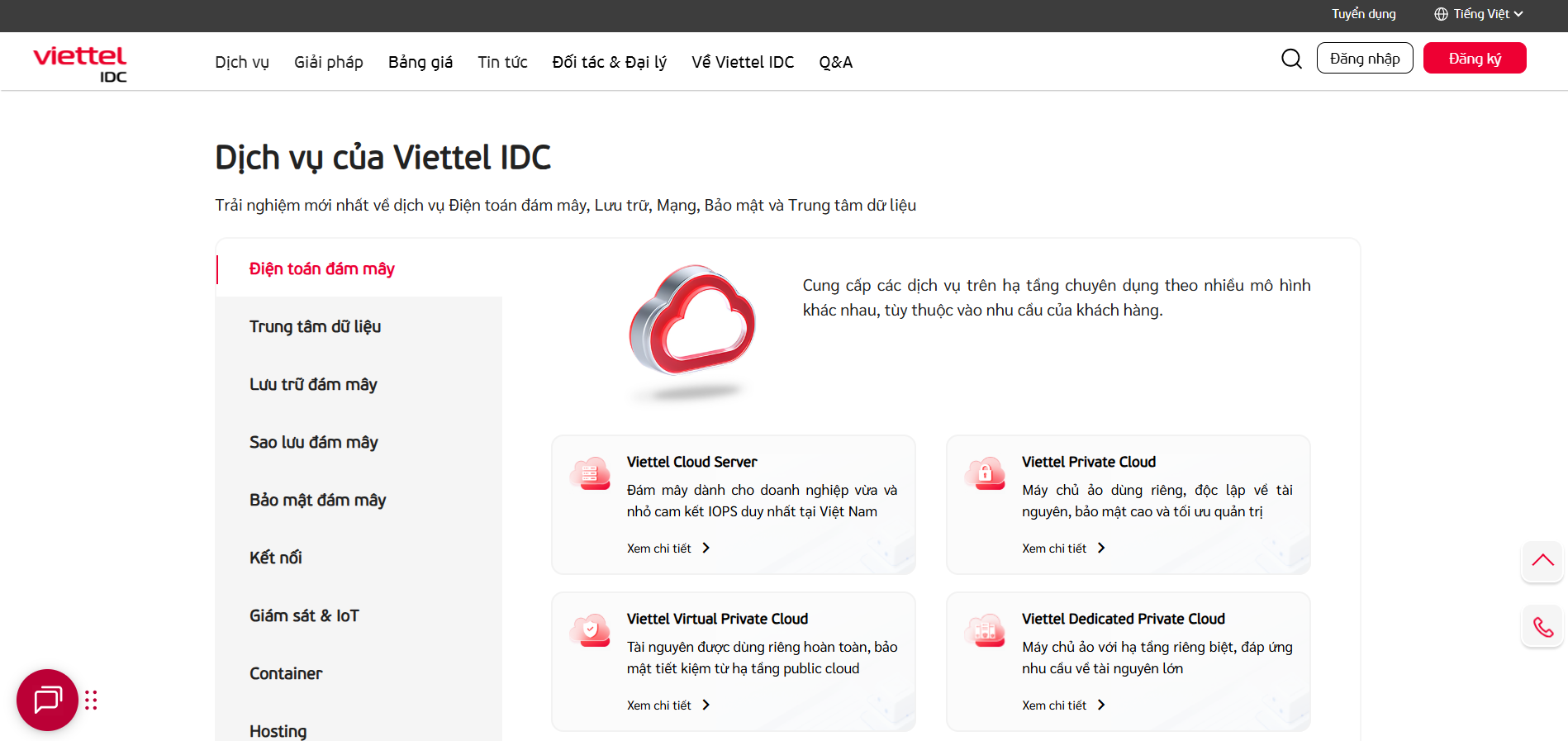Image resolution: width=1568 pixels, height=741 pixels.
Task: Click the Viettel Cloud Server icon
Action: pos(590,473)
